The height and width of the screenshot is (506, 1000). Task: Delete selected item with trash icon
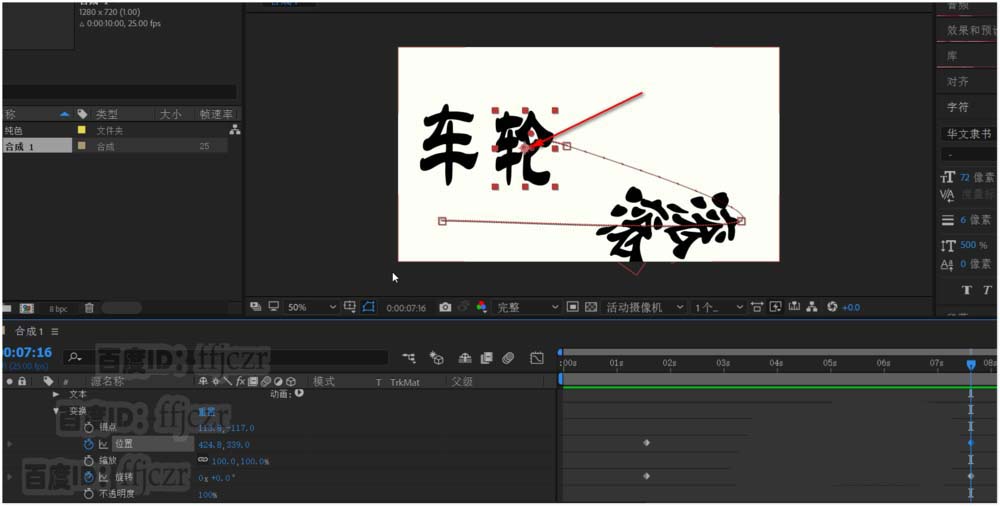click(89, 308)
